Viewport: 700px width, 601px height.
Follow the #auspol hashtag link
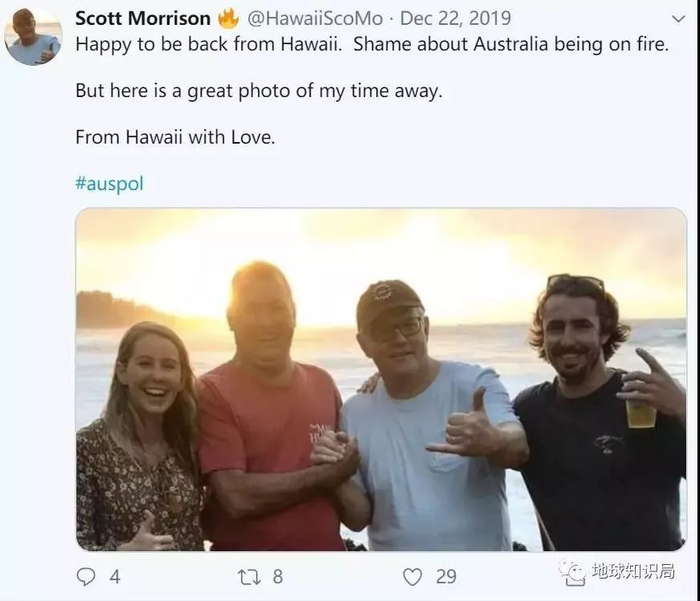tap(109, 184)
